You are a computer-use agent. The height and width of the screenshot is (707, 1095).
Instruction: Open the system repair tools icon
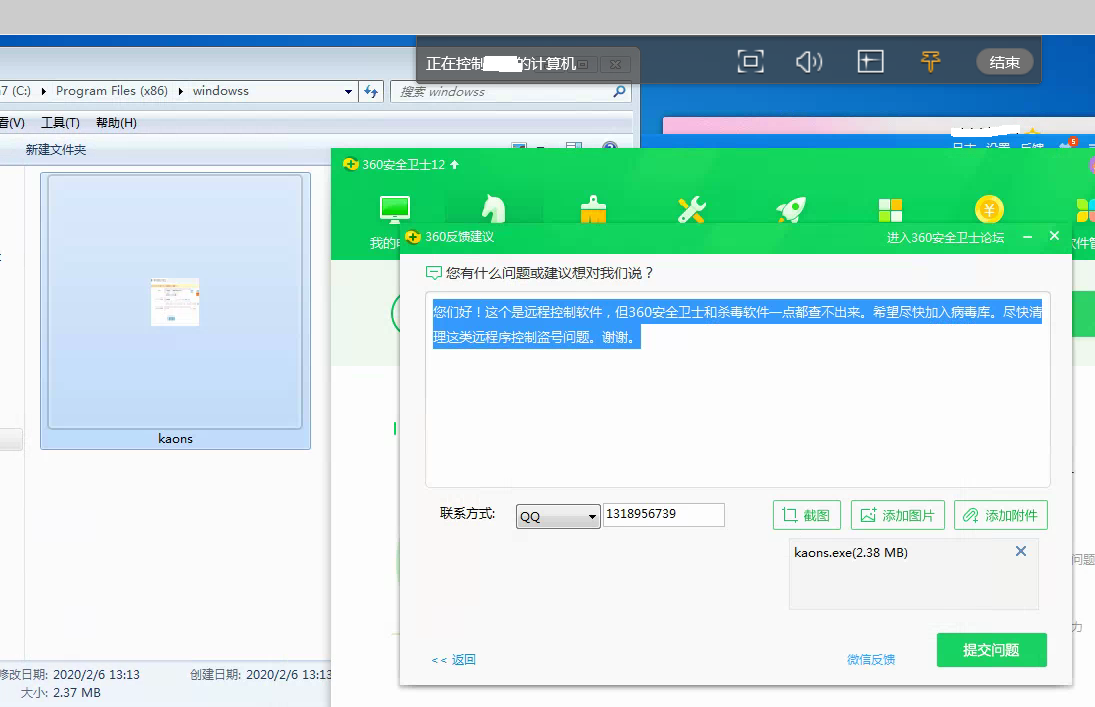click(x=691, y=209)
